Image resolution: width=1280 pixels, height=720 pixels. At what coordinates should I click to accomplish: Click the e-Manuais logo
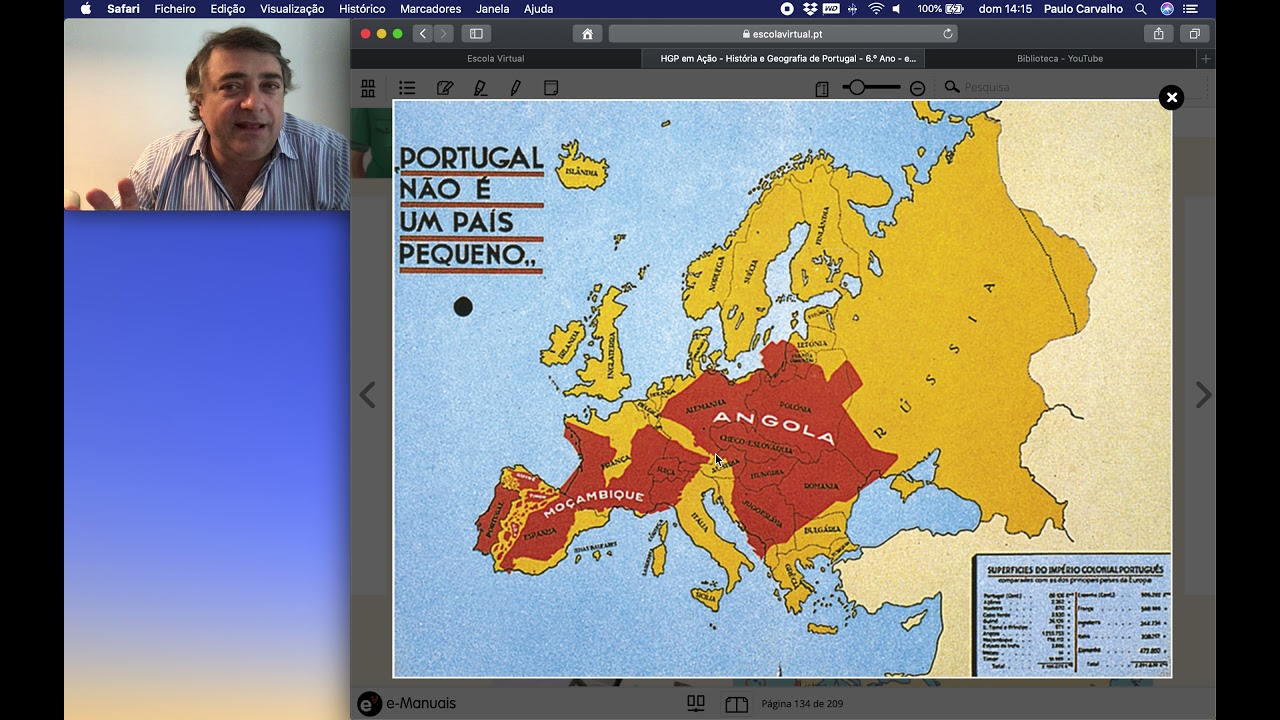point(407,704)
